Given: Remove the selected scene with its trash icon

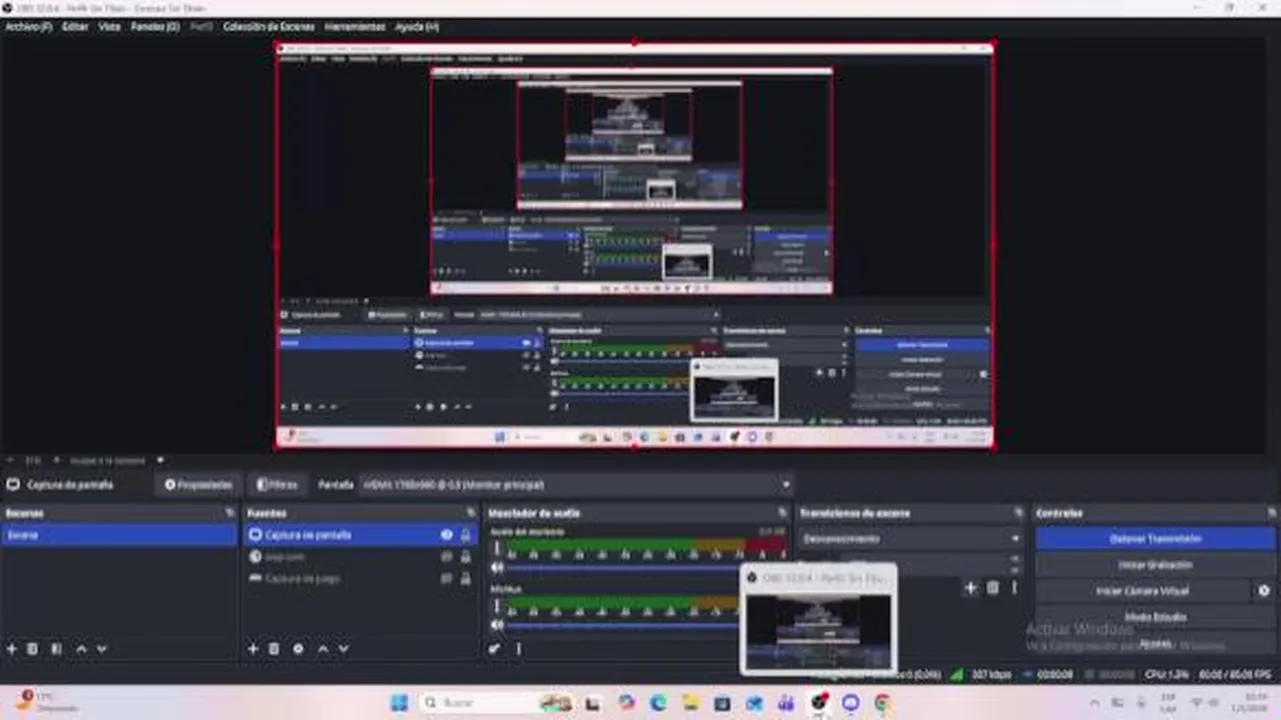Looking at the screenshot, I should click(x=33, y=649).
